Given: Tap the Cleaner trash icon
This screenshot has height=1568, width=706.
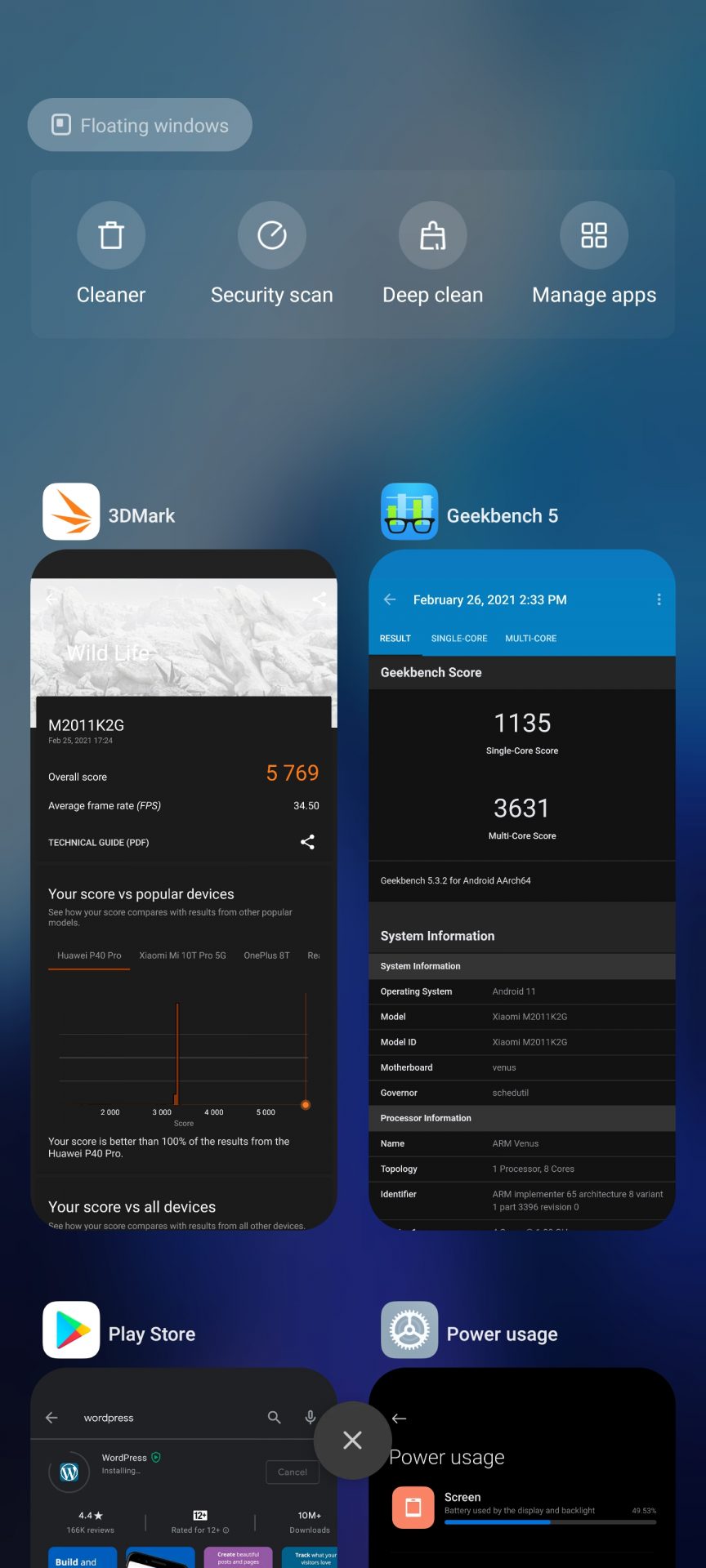Looking at the screenshot, I should click(111, 235).
